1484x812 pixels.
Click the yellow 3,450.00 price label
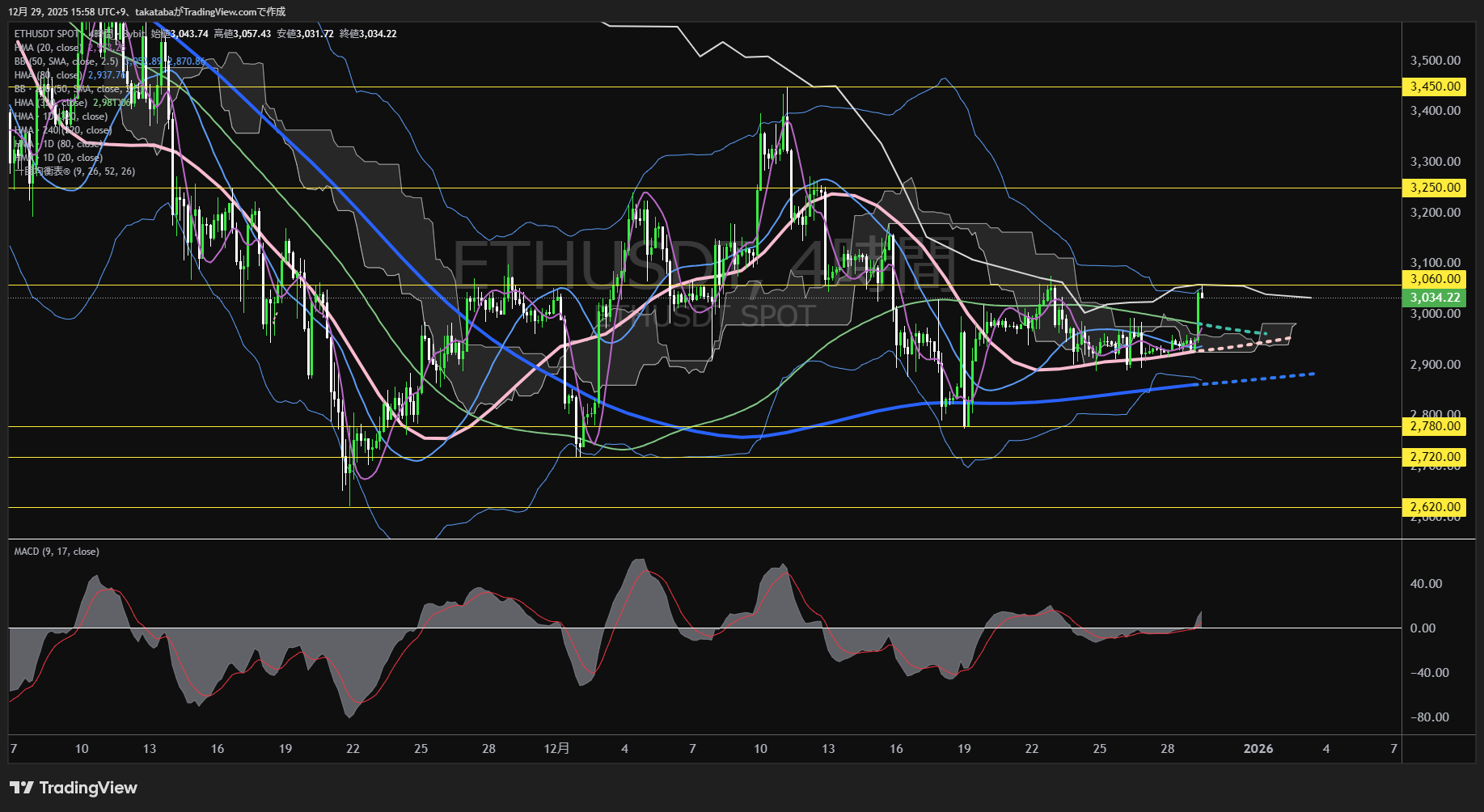[1435, 87]
